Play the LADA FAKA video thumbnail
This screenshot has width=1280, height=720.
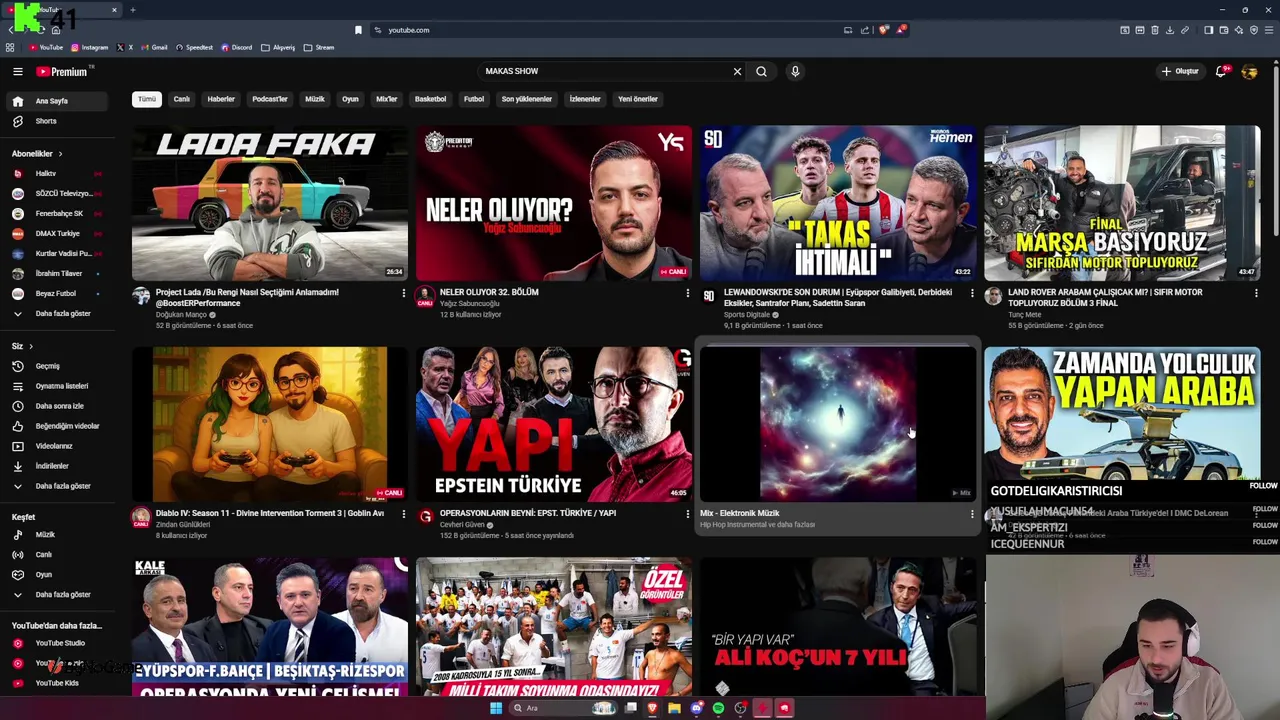coord(270,203)
